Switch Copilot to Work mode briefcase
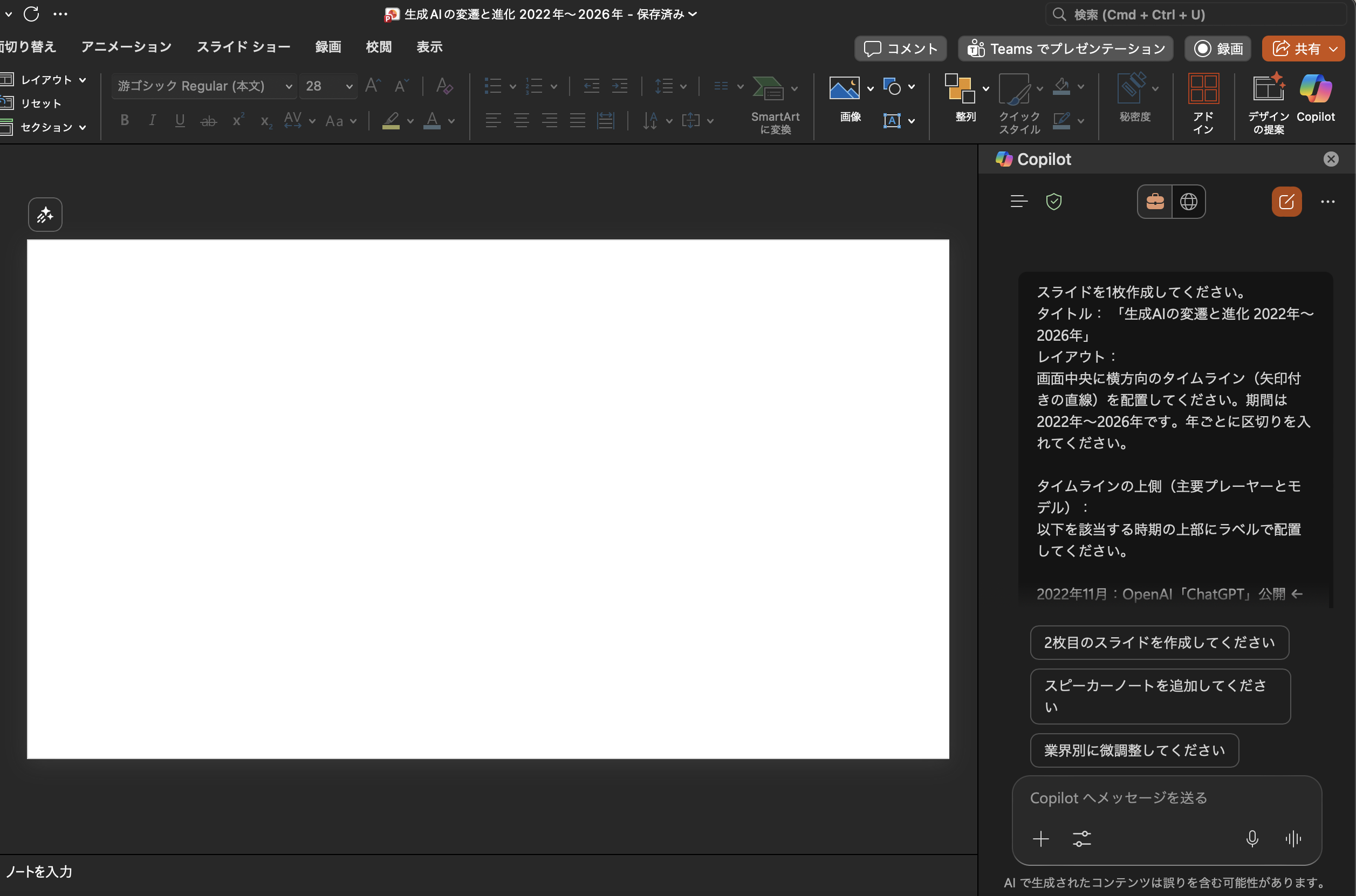 pos(1154,202)
